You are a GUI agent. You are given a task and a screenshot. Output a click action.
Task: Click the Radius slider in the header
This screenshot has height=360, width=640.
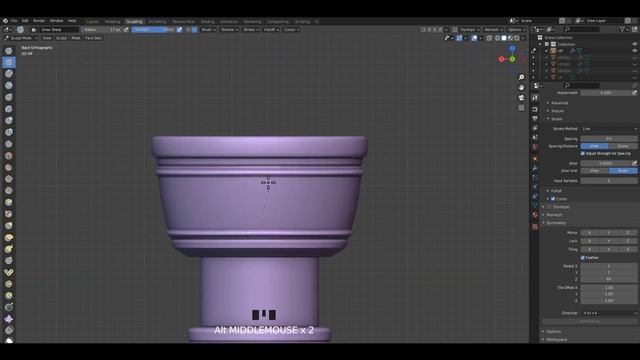[102, 29]
